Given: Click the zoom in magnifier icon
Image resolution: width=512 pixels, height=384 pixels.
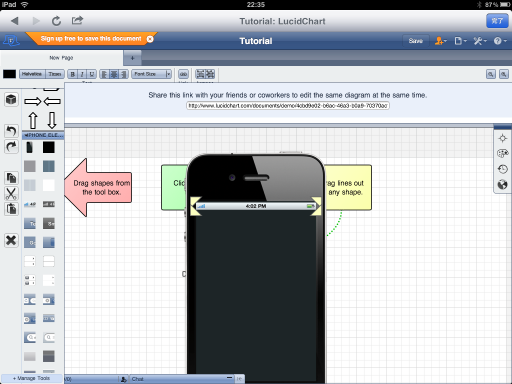Looking at the screenshot, I should point(491,74).
